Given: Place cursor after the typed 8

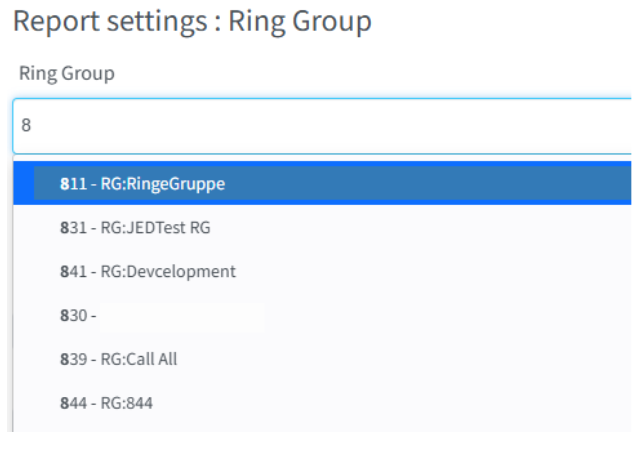Looking at the screenshot, I should pos(32,125).
